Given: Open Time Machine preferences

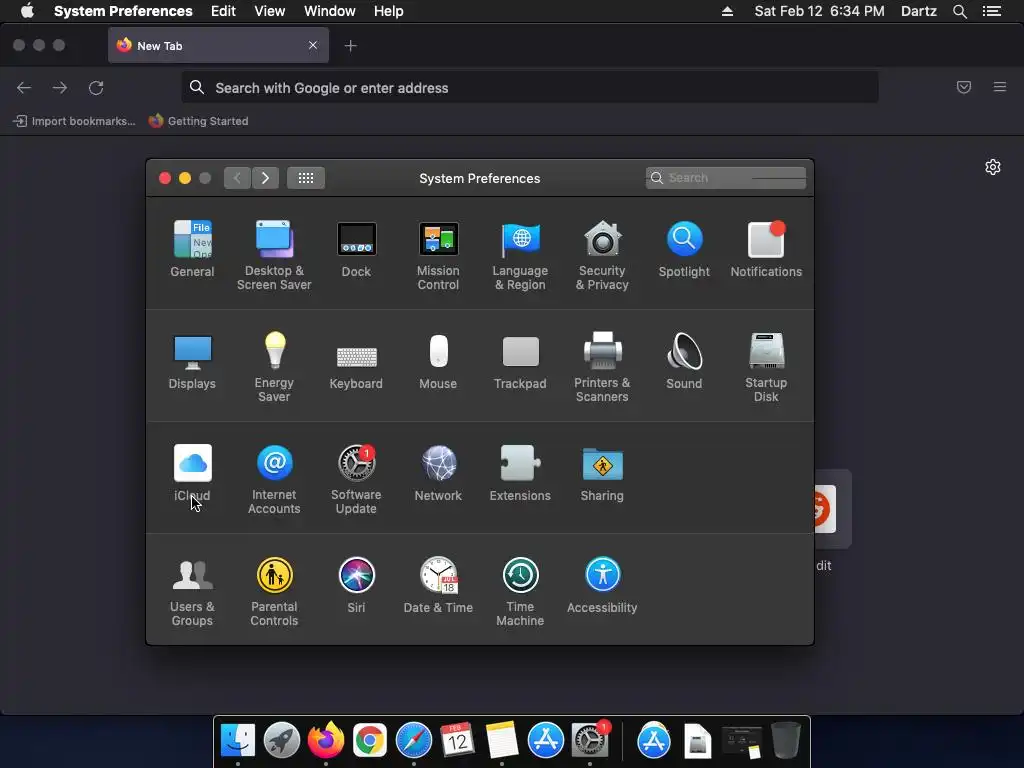Looking at the screenshot, I should click(x=520, y=592).
